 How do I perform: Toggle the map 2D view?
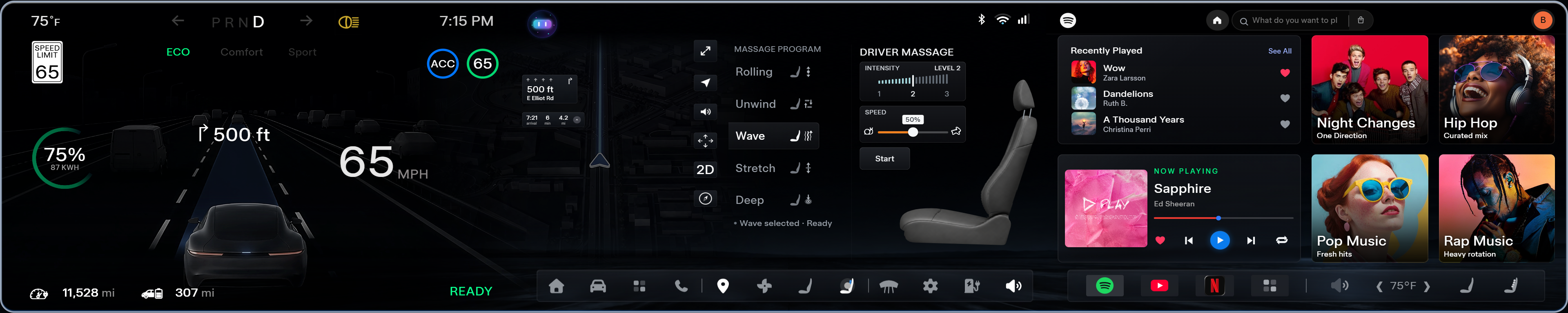coord(706,170)
